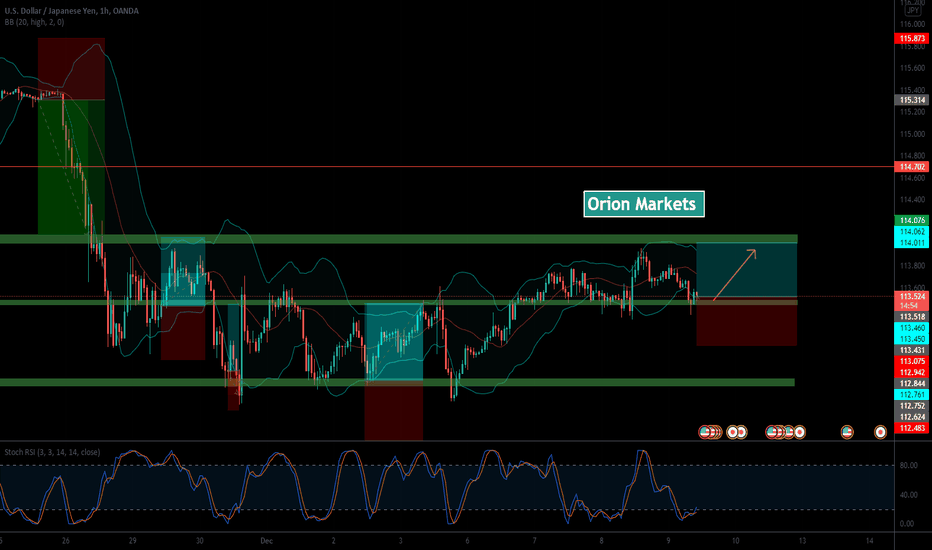Click the 114.702 red price label
This screenshot has width=932, height=550.
point(912,167)
